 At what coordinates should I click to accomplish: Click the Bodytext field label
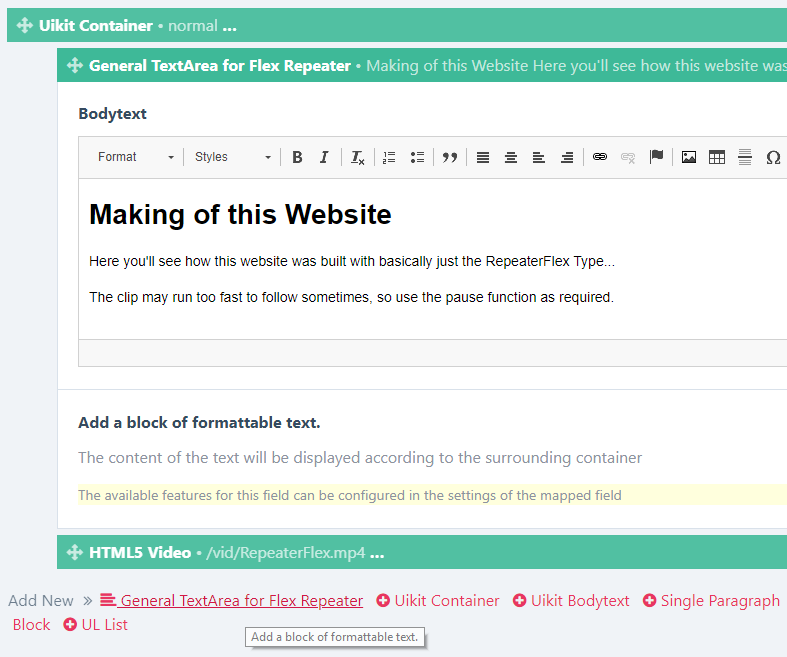click(x=112, y=113)
